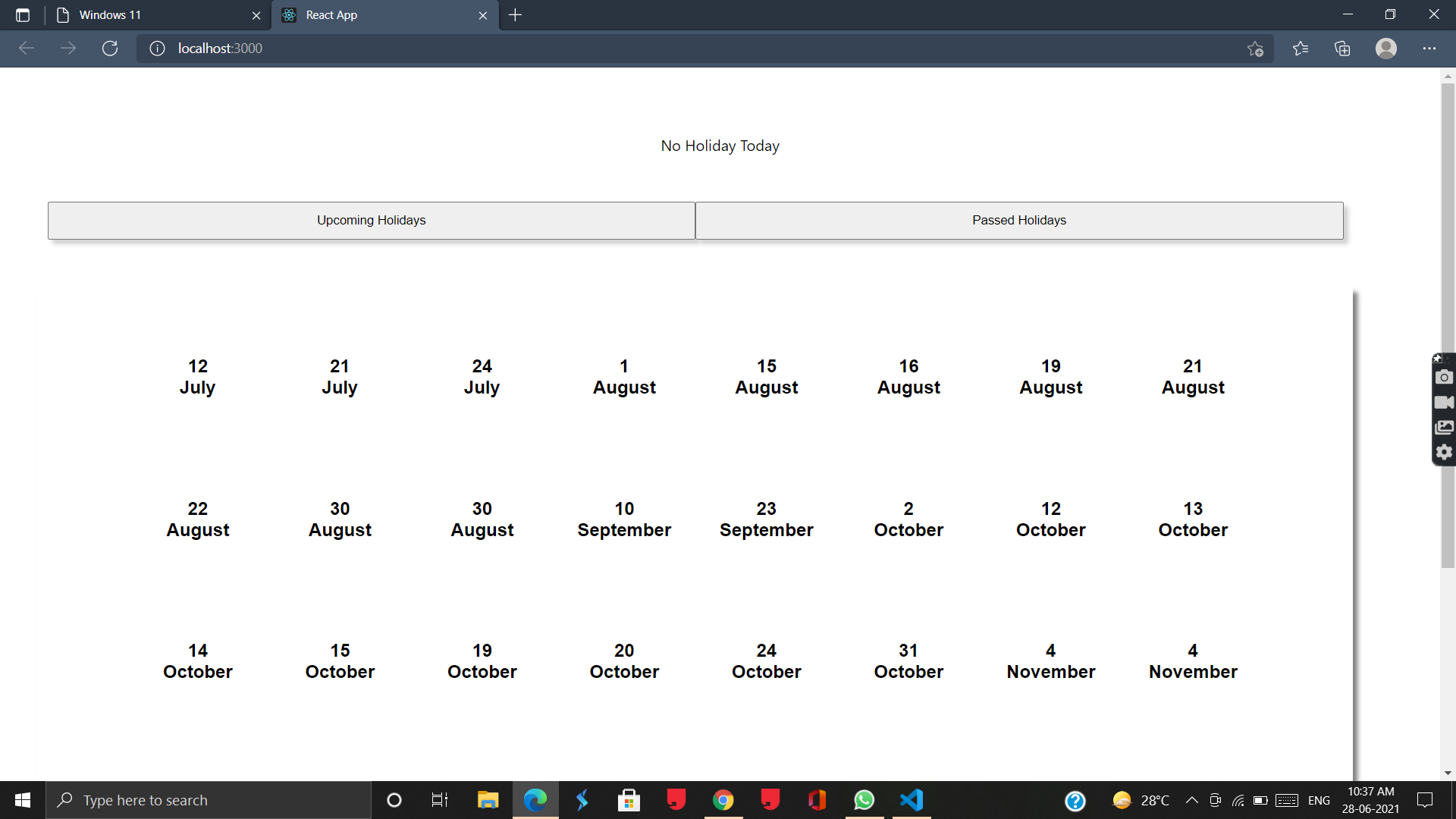Open the capture sidebar settings gear
Image resolution: width=1456 pixels, height=819 pixels.
pos(1444,452)
